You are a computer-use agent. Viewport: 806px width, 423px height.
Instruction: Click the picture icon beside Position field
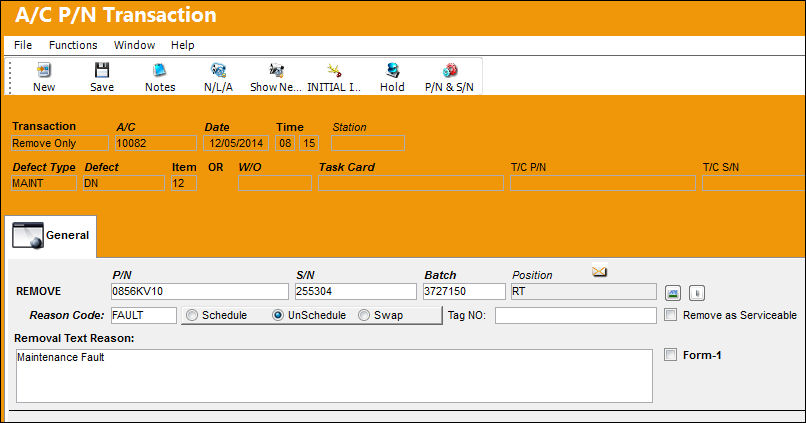672,293
